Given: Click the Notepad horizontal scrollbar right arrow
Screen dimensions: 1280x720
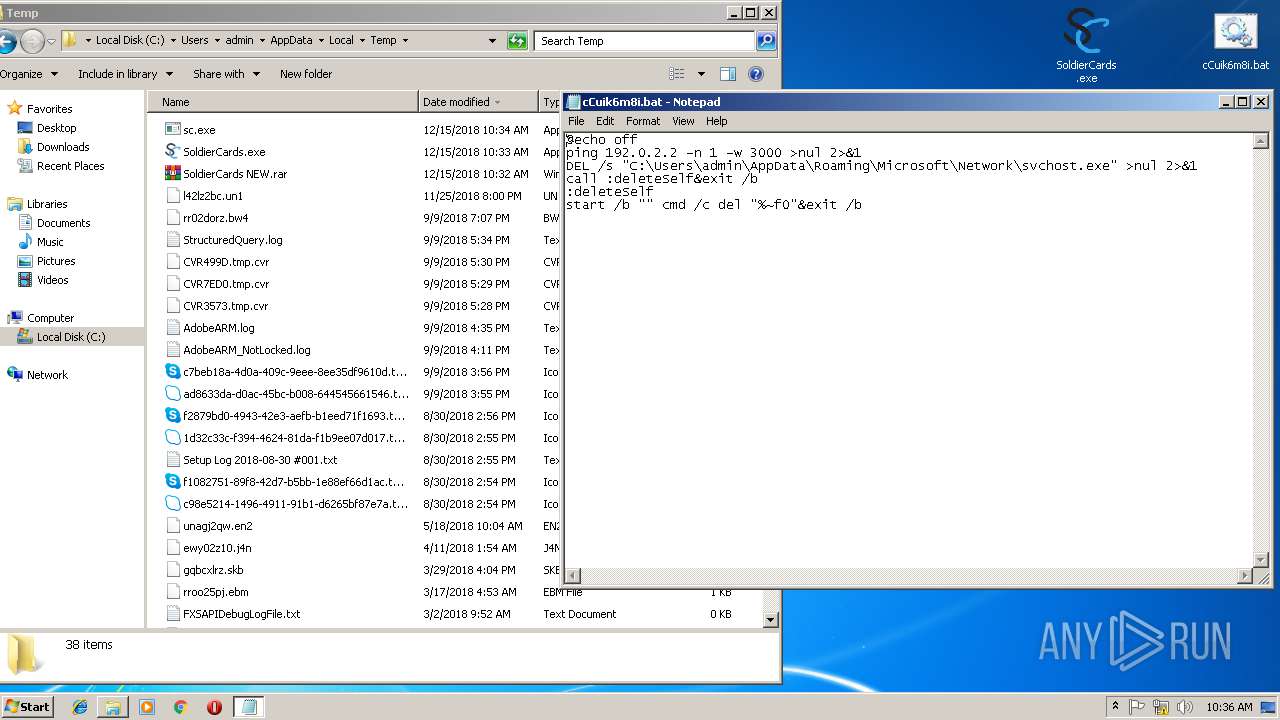Looking at the screenshot, I should coord(1245,576).
